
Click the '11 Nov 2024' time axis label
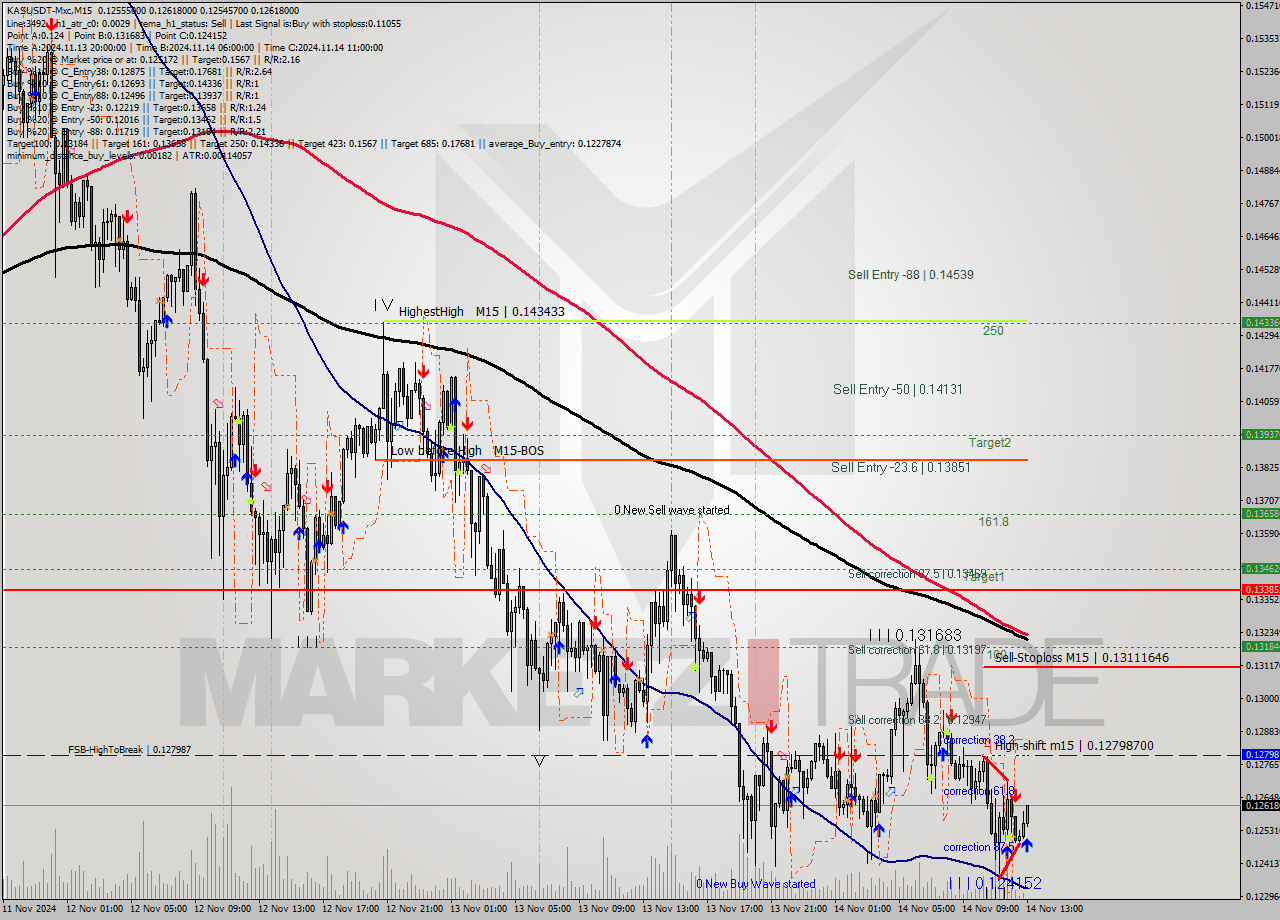point(28,909)
